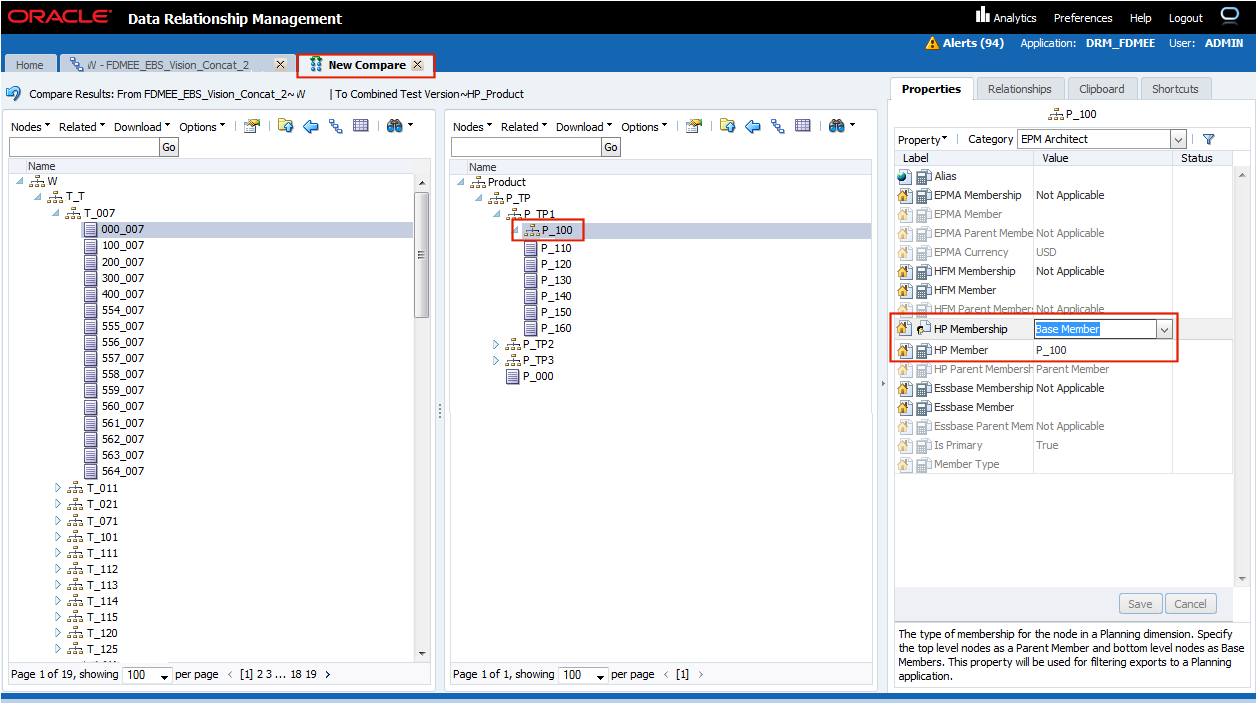
Task: Click the grid view icon in left pane toolbar
Action: pos(360,126)
